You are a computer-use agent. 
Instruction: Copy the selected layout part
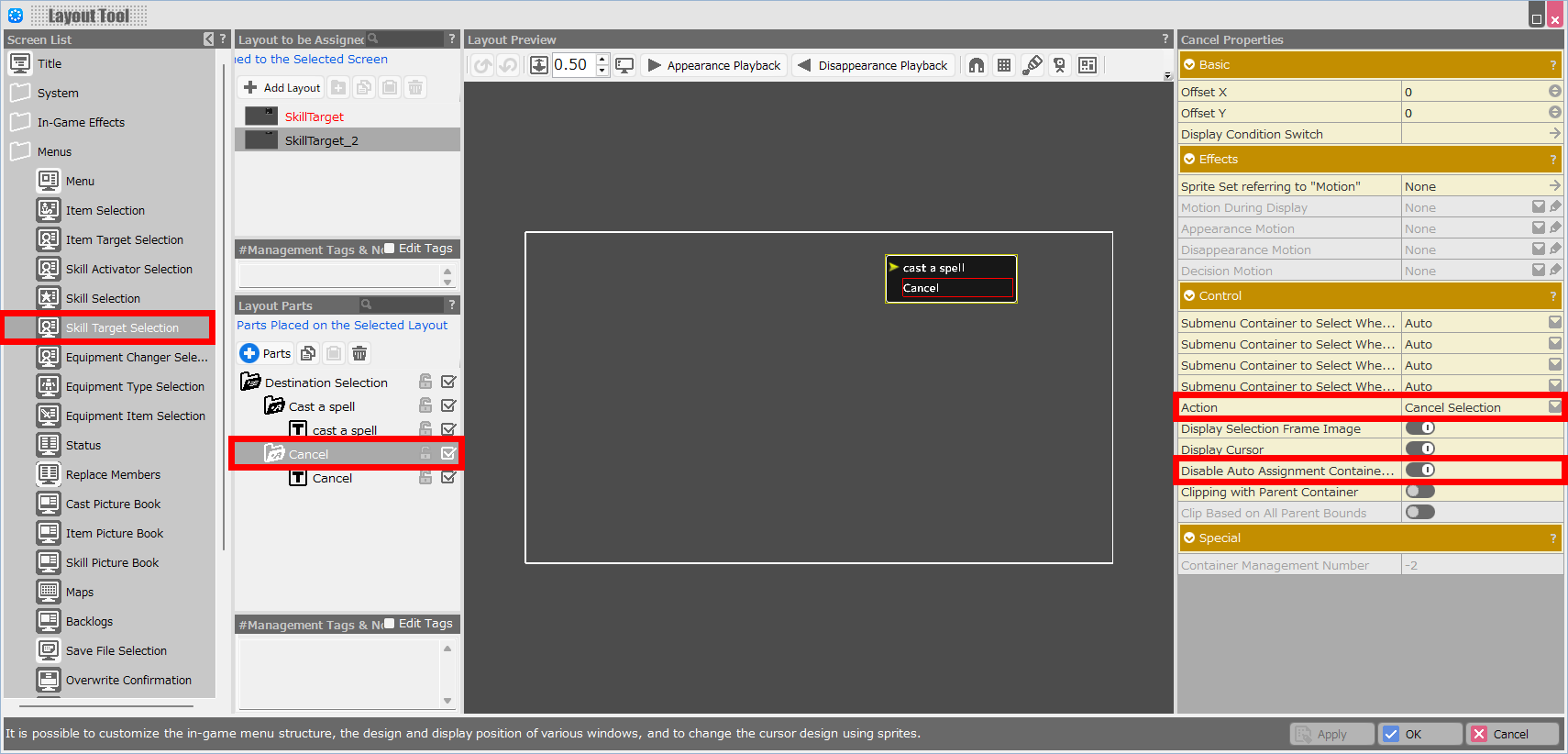pyautogui.click(x=308, y=353)
